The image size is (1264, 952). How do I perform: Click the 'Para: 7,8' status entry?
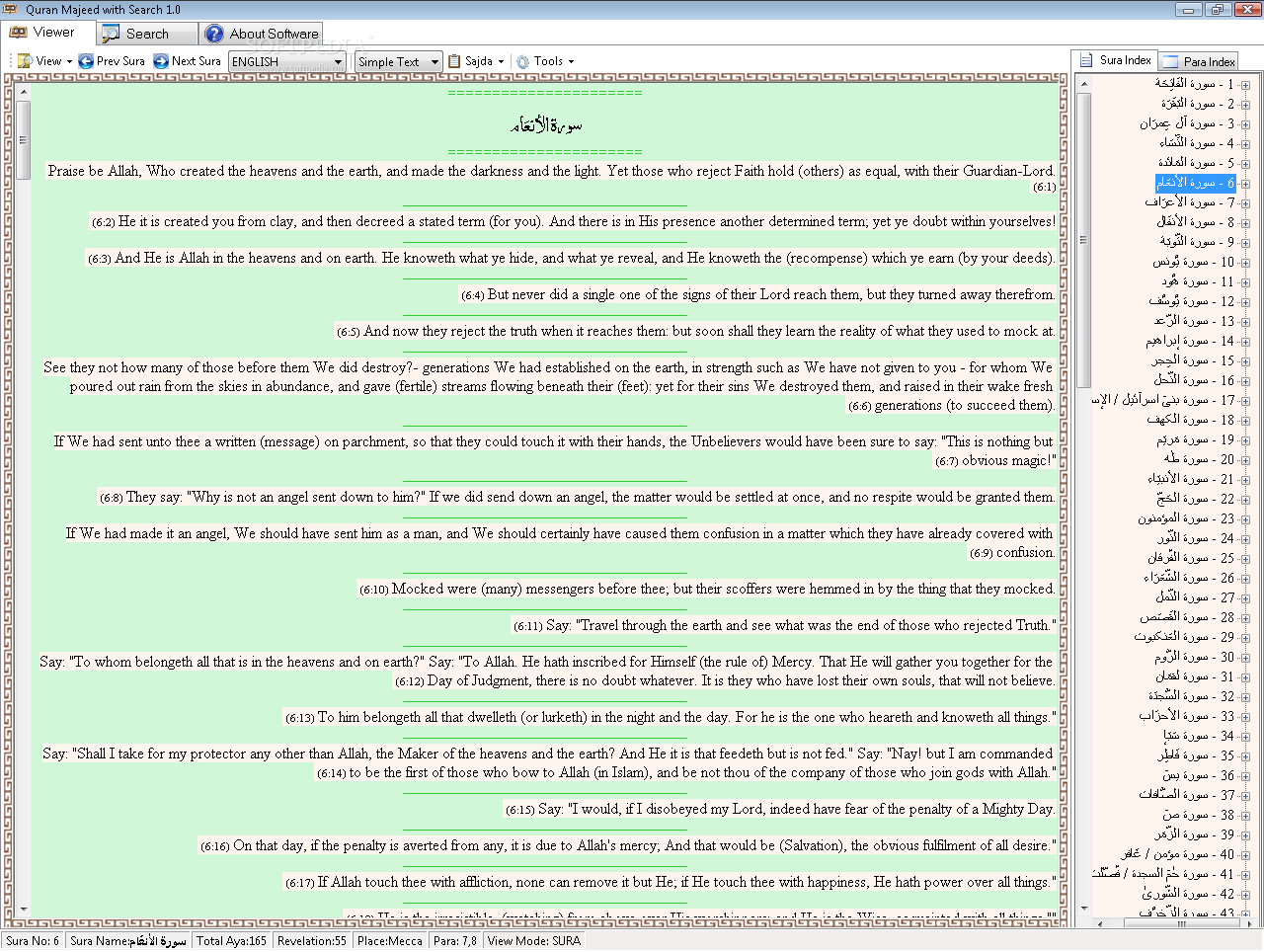[455, 941]
